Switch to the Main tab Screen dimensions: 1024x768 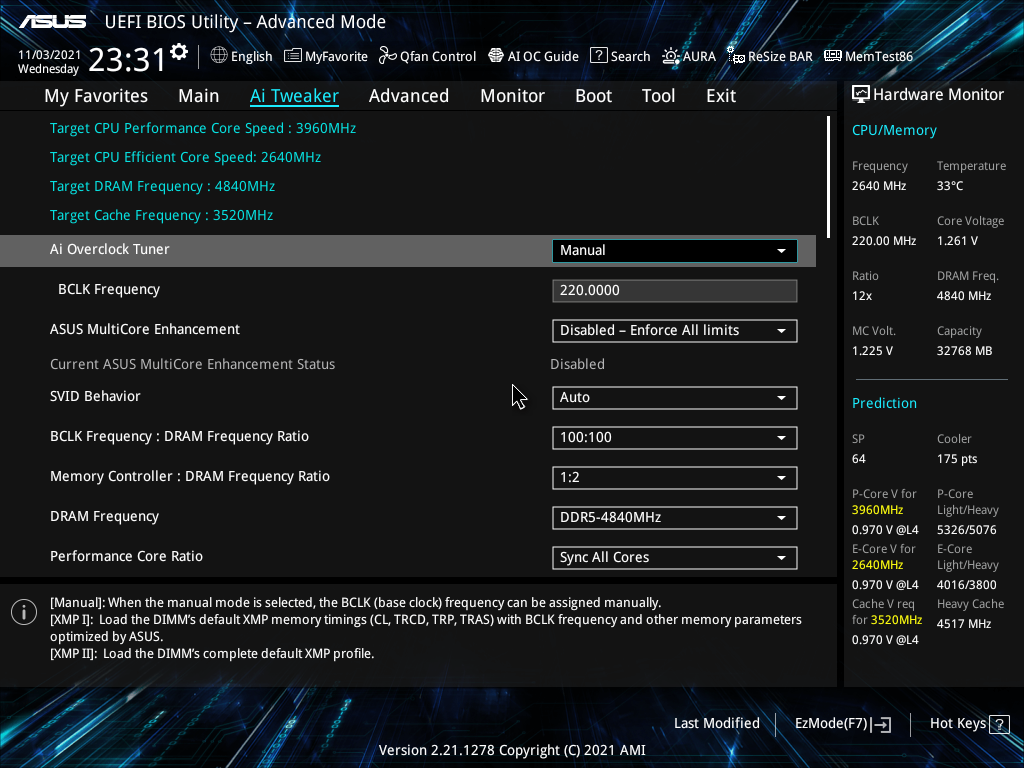[x=199, y=96]
